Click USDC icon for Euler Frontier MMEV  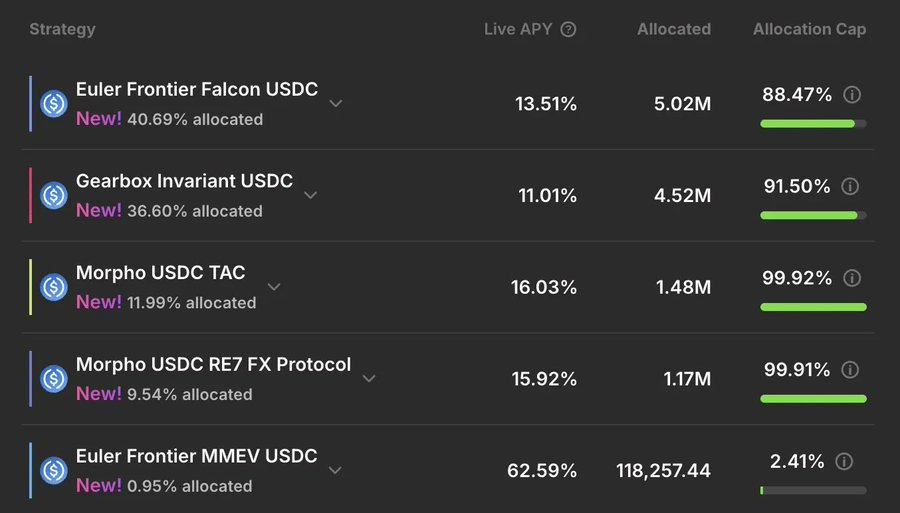pyautogui.click(x=53, y=470)
